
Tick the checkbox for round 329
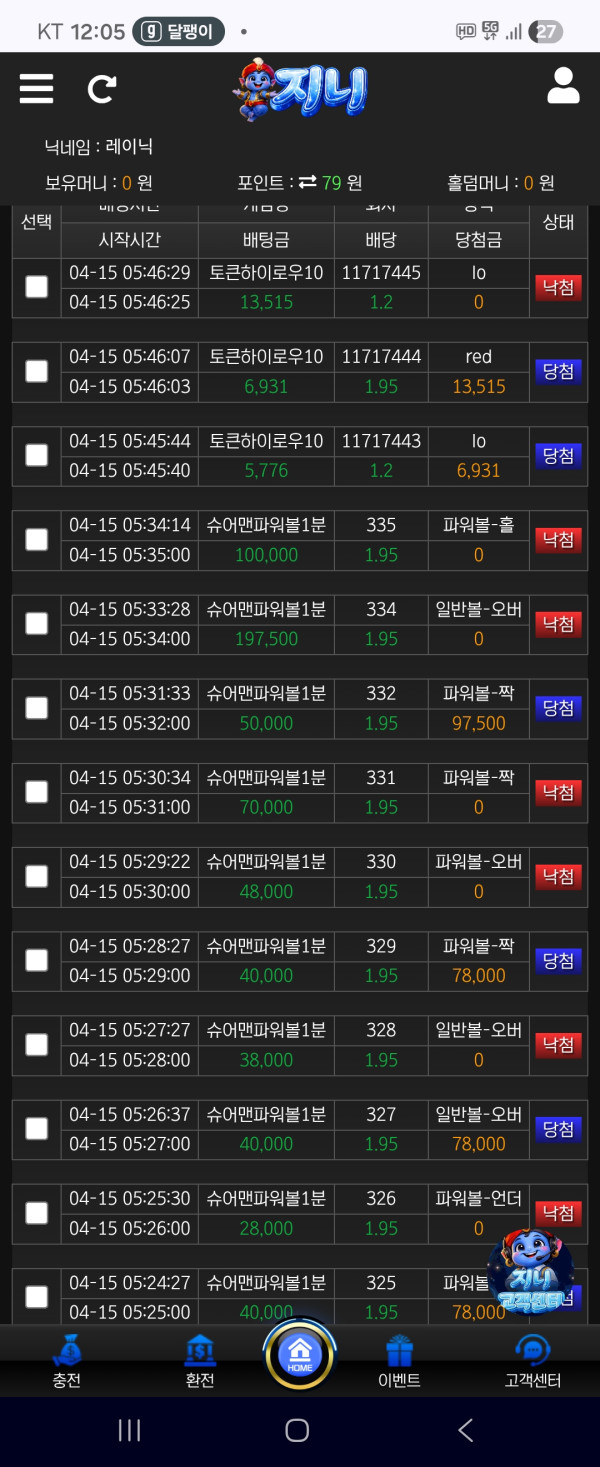36,961
